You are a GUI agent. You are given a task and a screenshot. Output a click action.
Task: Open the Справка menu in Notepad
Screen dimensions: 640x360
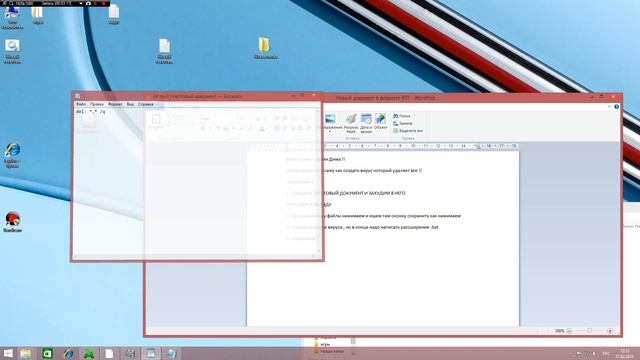145,104
